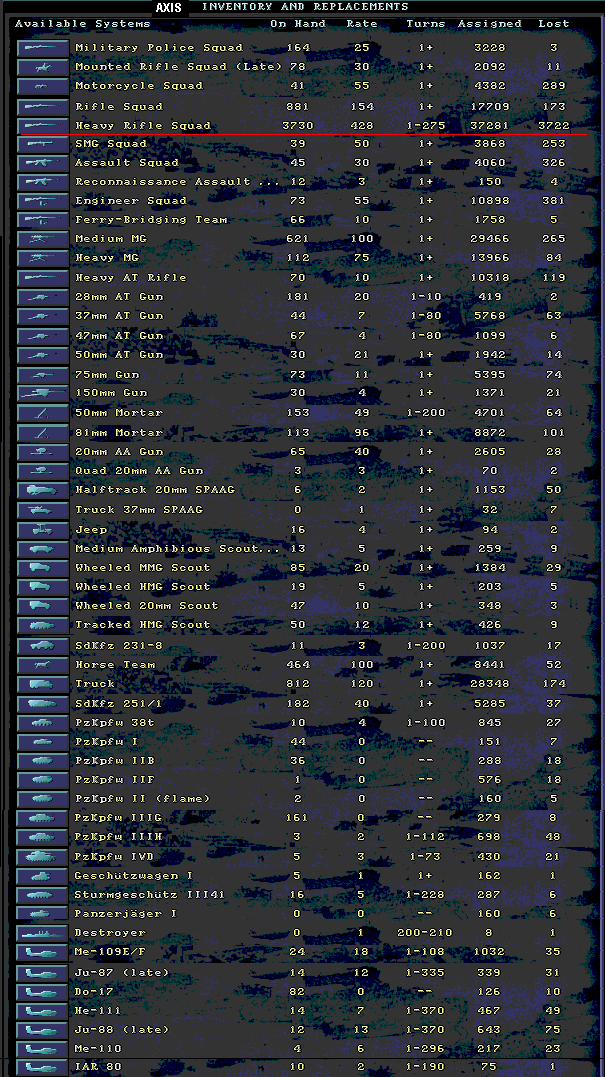The image size is (605, 1077).
Task: Click the PzKpfw I row name
Action: (106, 742)
